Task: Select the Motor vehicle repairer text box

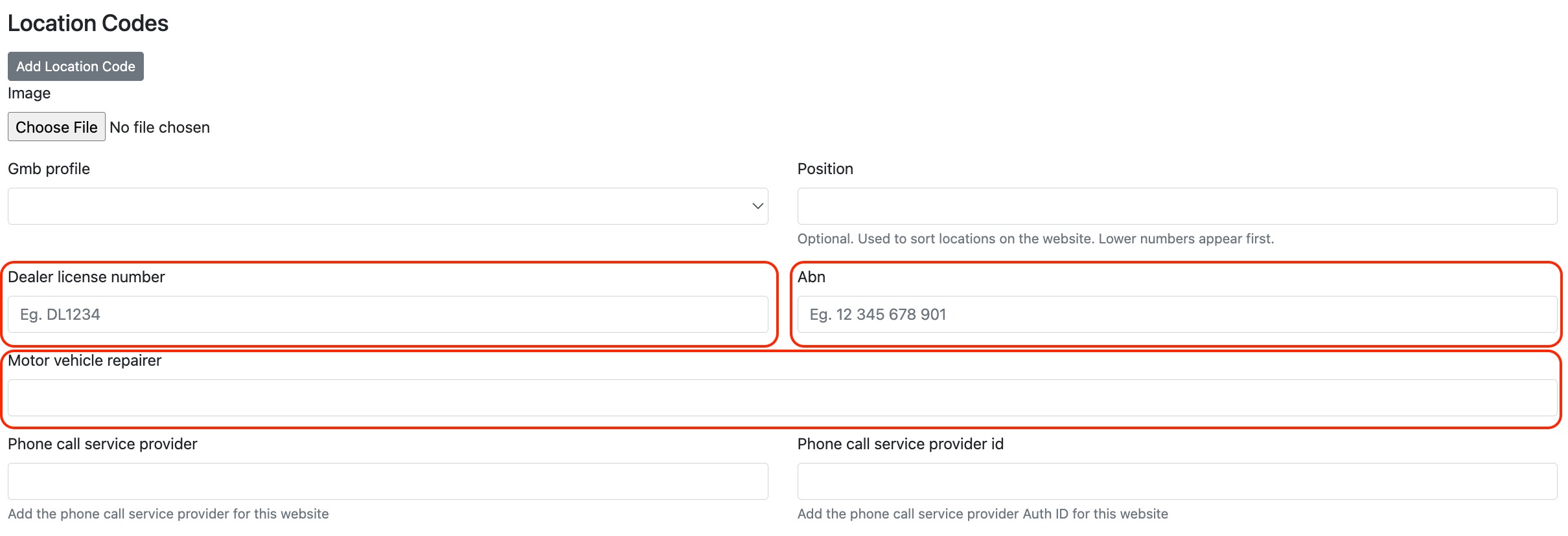Action: point(782,397)
